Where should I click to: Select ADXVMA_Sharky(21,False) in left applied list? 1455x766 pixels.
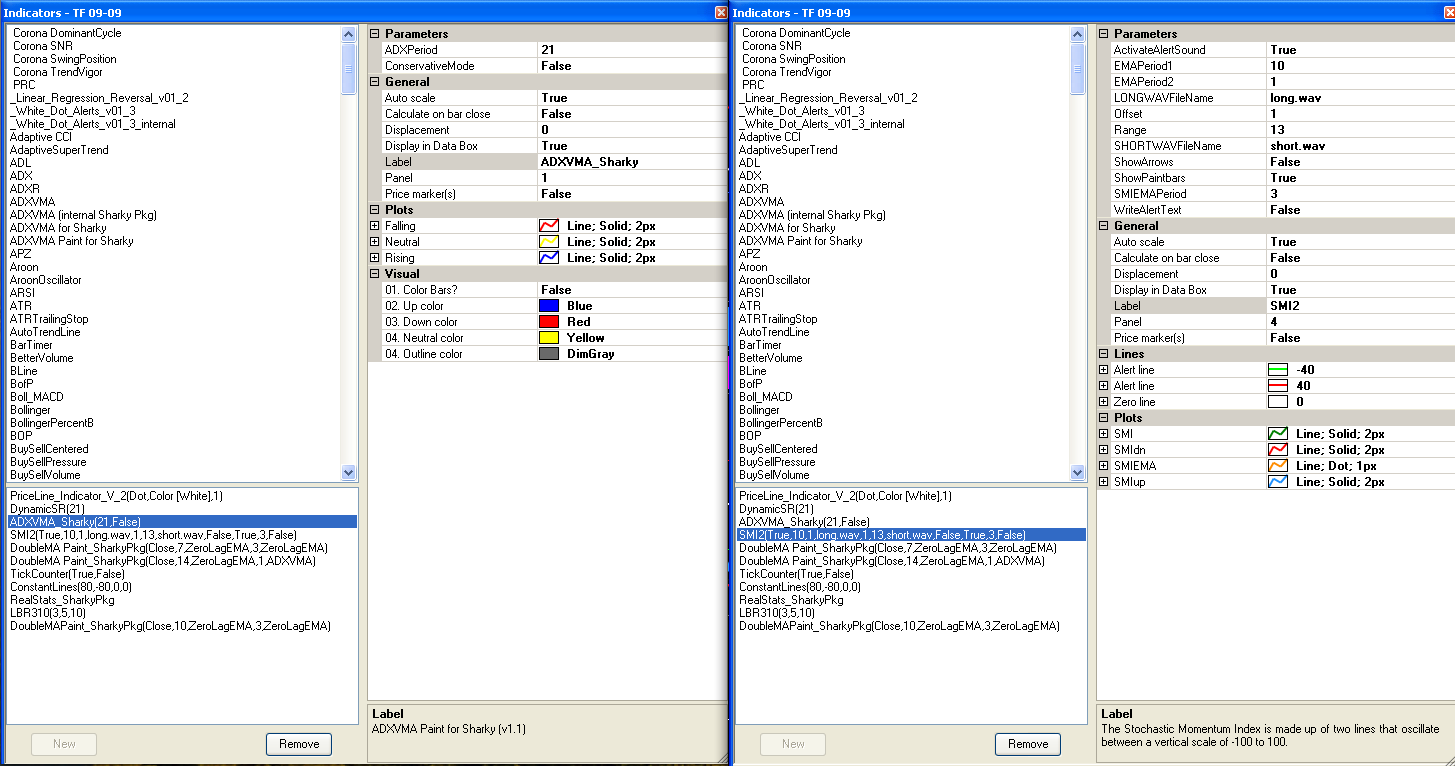click(x=182, y=522)
